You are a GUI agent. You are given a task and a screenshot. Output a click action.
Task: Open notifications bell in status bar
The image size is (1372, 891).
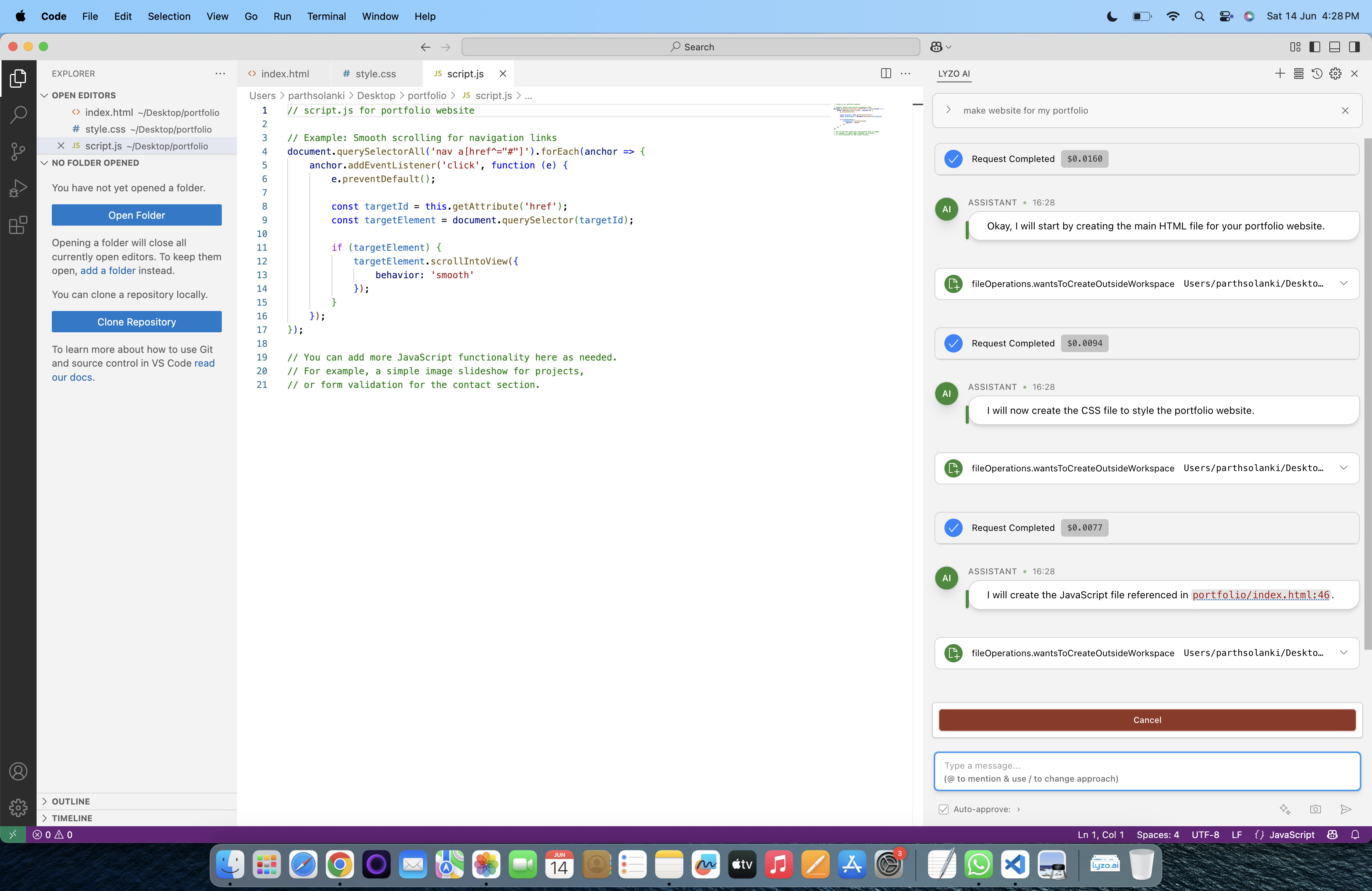pyautogui.click(x=1355, y=835)
